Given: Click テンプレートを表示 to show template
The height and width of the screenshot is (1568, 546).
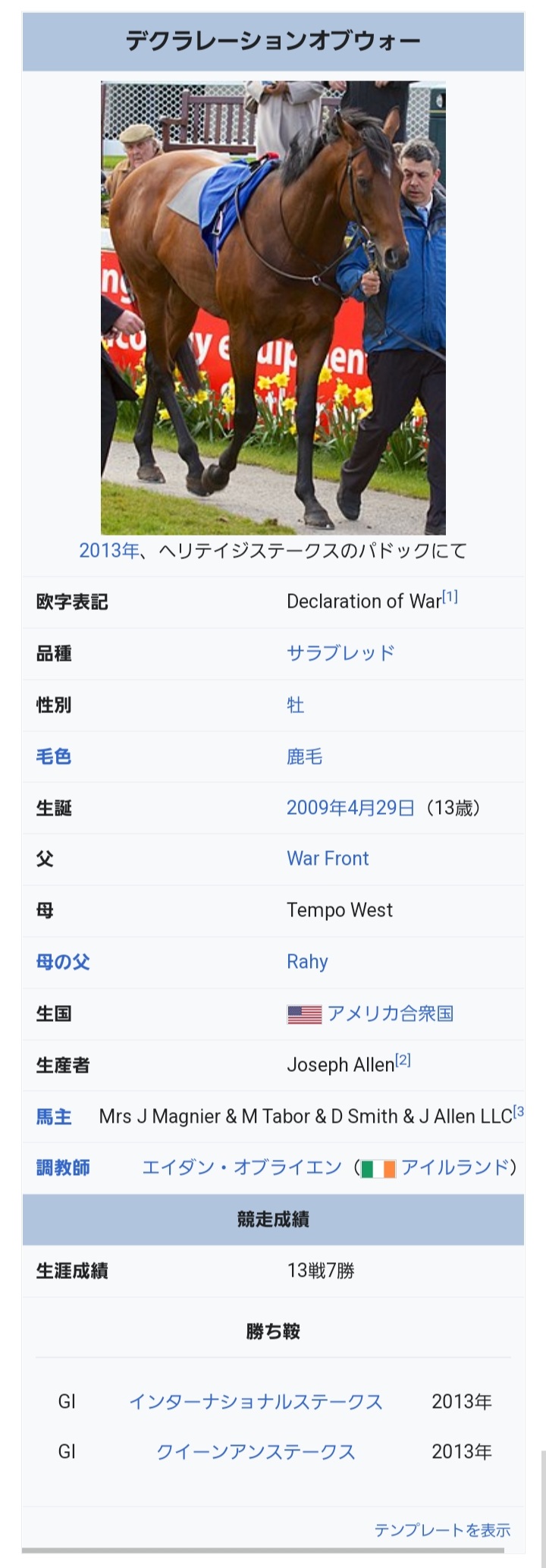Looking at the screenshot, I should click(442, 1530).
